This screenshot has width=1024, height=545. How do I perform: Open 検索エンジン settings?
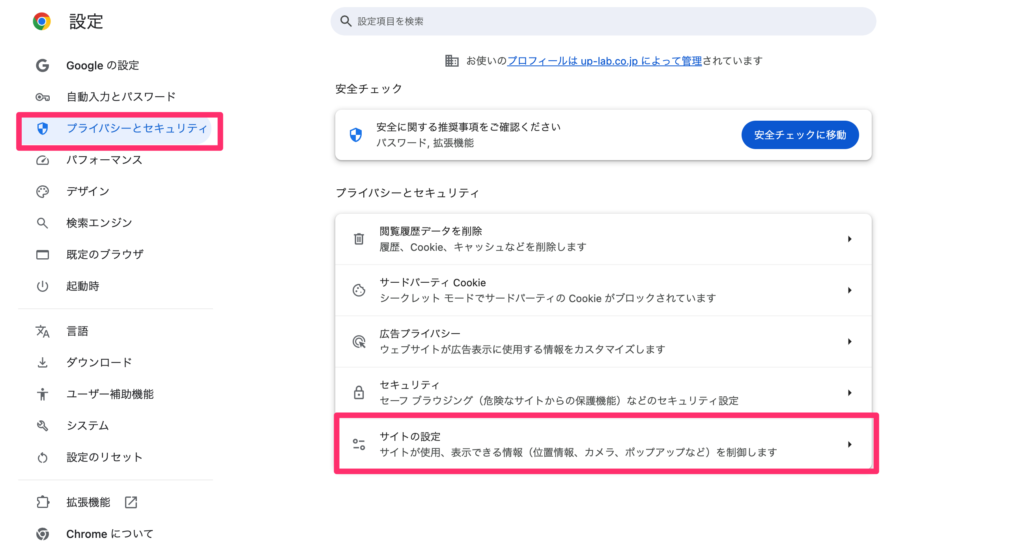99,223
